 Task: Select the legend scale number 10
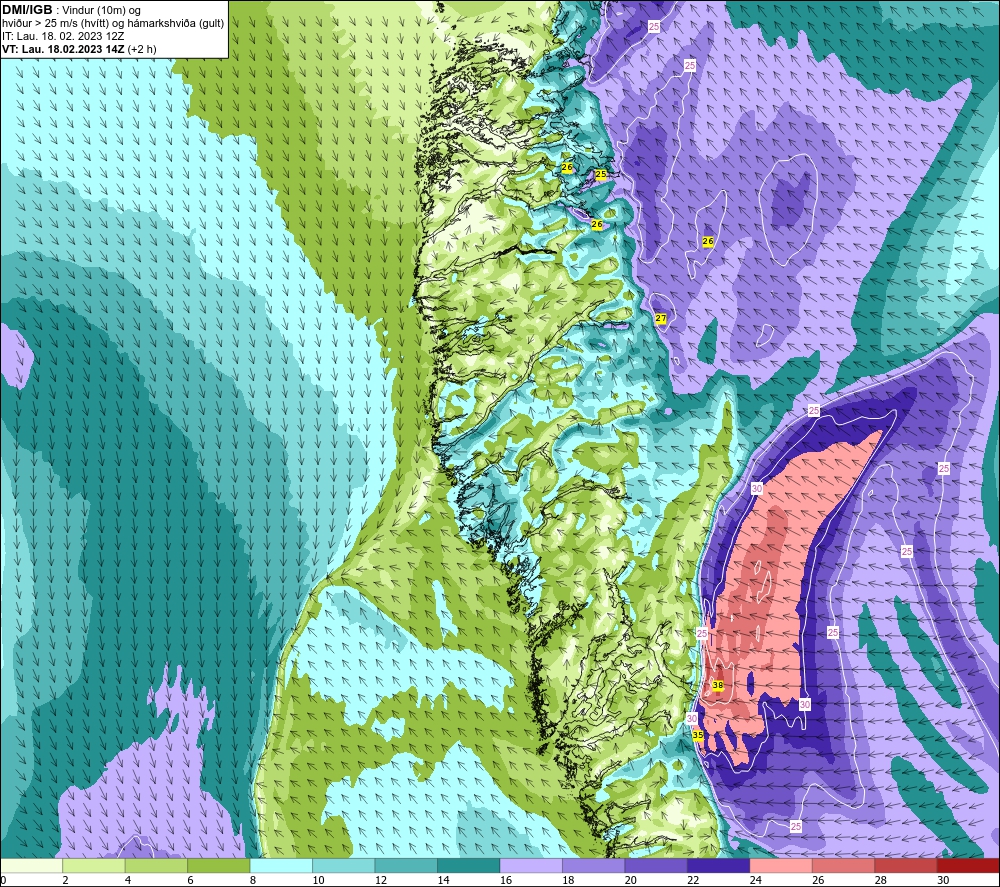(318, 880)
